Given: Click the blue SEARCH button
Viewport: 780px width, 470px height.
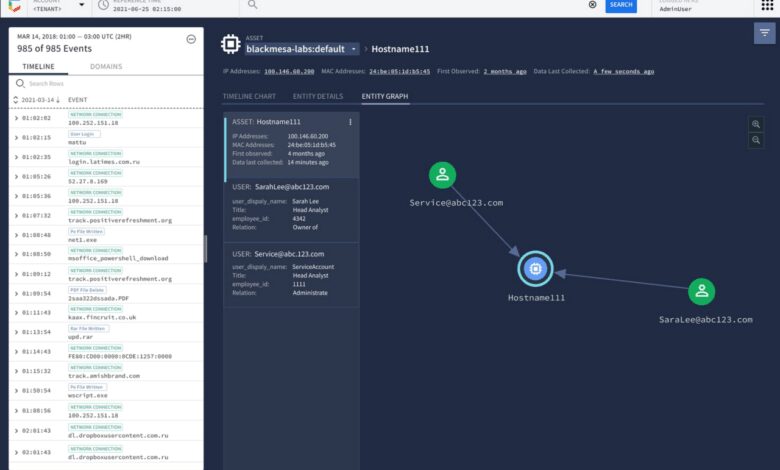Looking at the screenshot, I should [x=621, y=5].
